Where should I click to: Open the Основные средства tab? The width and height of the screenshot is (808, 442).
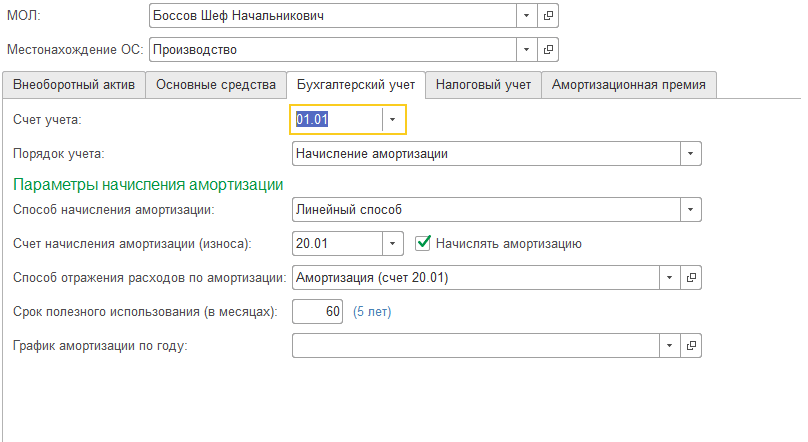[216, 85]
